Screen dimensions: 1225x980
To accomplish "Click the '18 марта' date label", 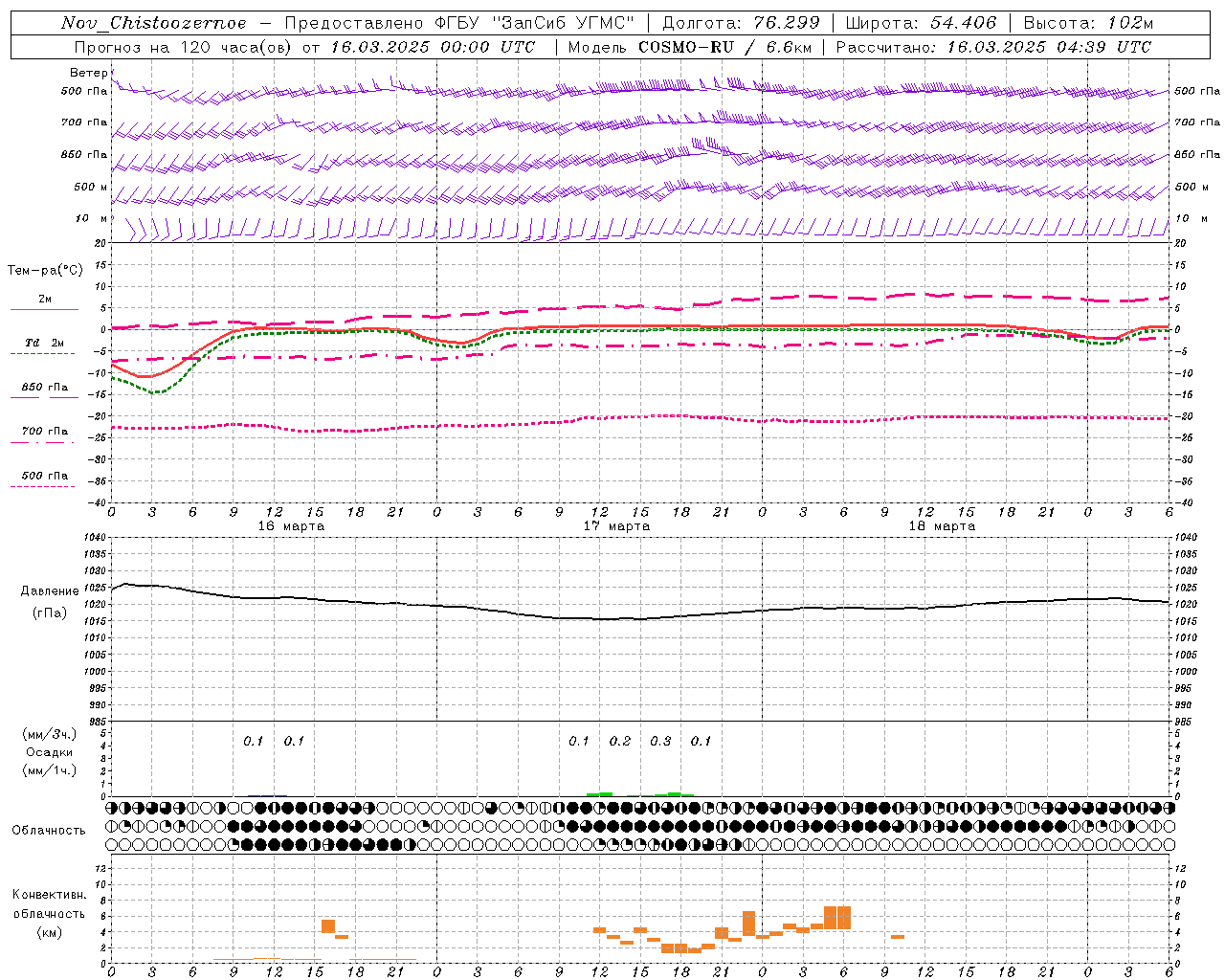I will tap(942, 526).
